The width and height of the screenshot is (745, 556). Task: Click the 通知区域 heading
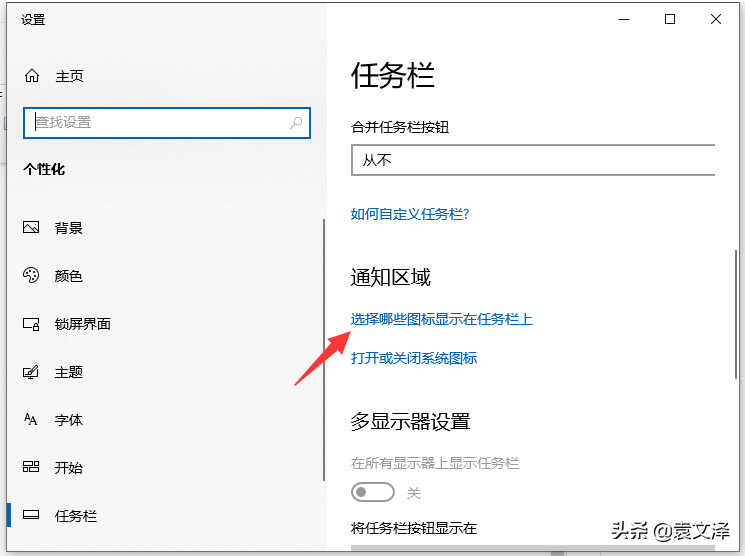coord(391,278)
